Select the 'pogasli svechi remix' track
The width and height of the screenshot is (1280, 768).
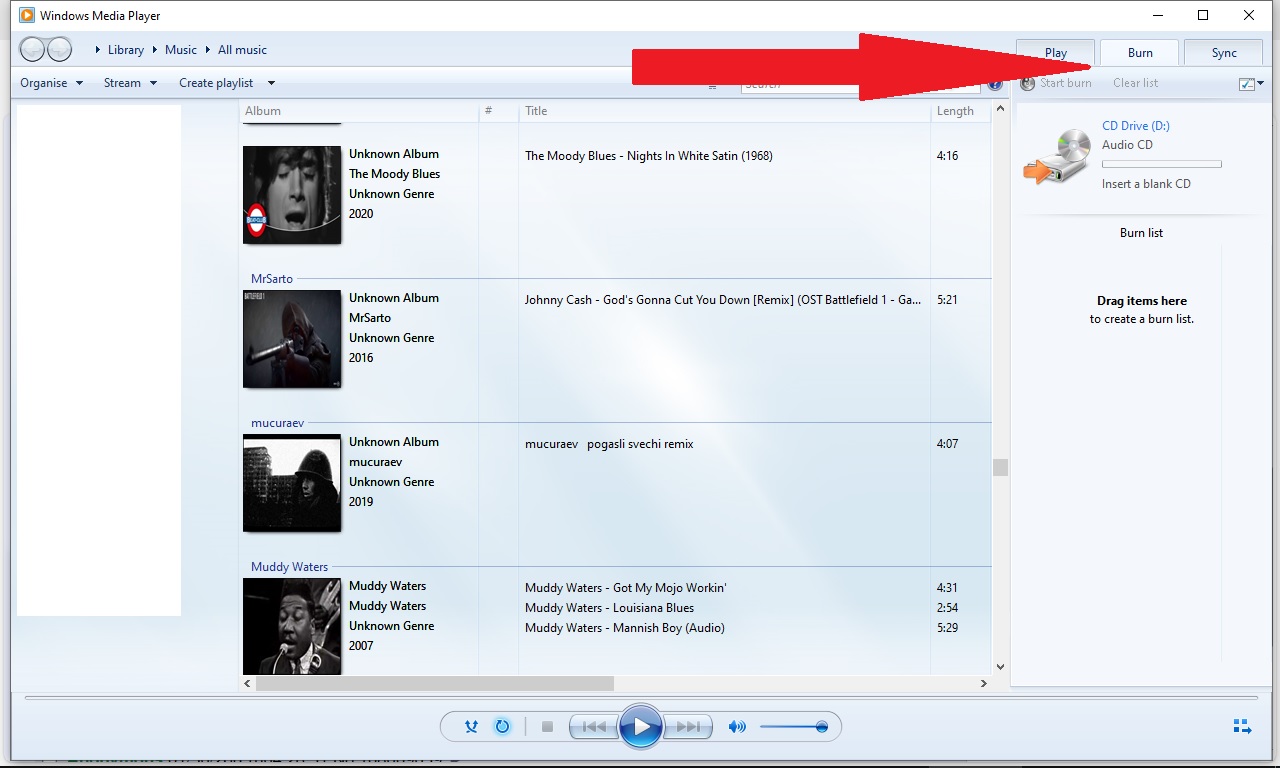[x=609, y=444]
